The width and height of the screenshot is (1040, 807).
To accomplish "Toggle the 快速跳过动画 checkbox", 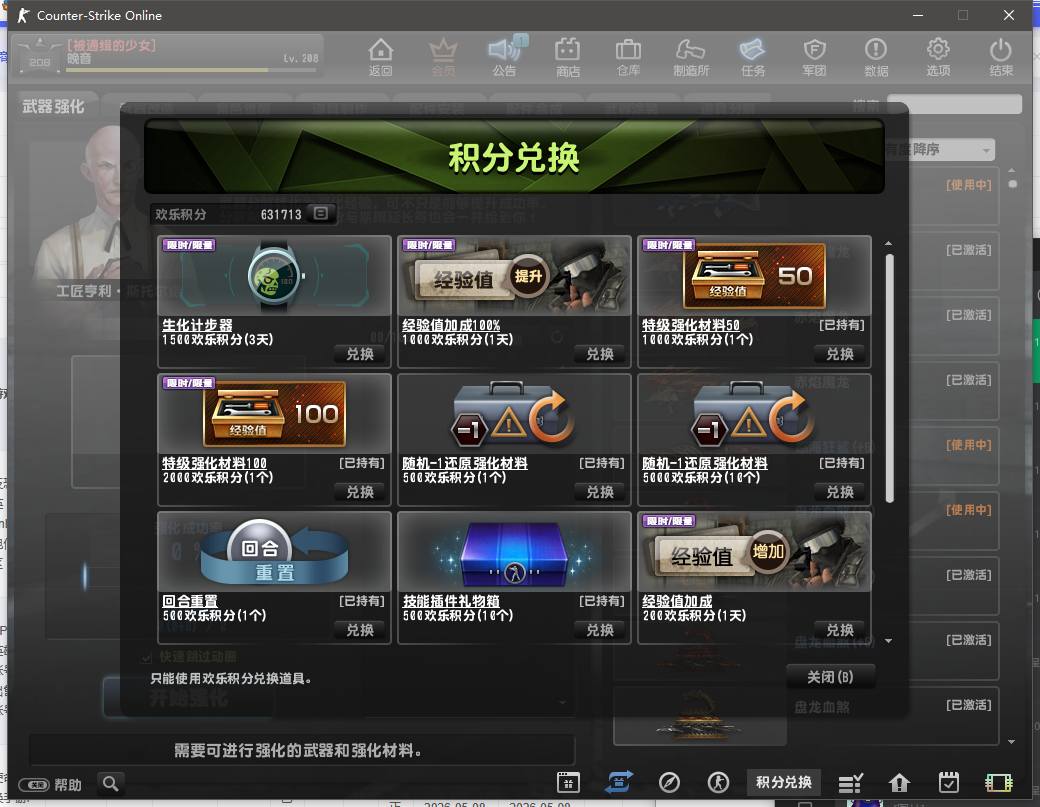I will coord(146,657).
